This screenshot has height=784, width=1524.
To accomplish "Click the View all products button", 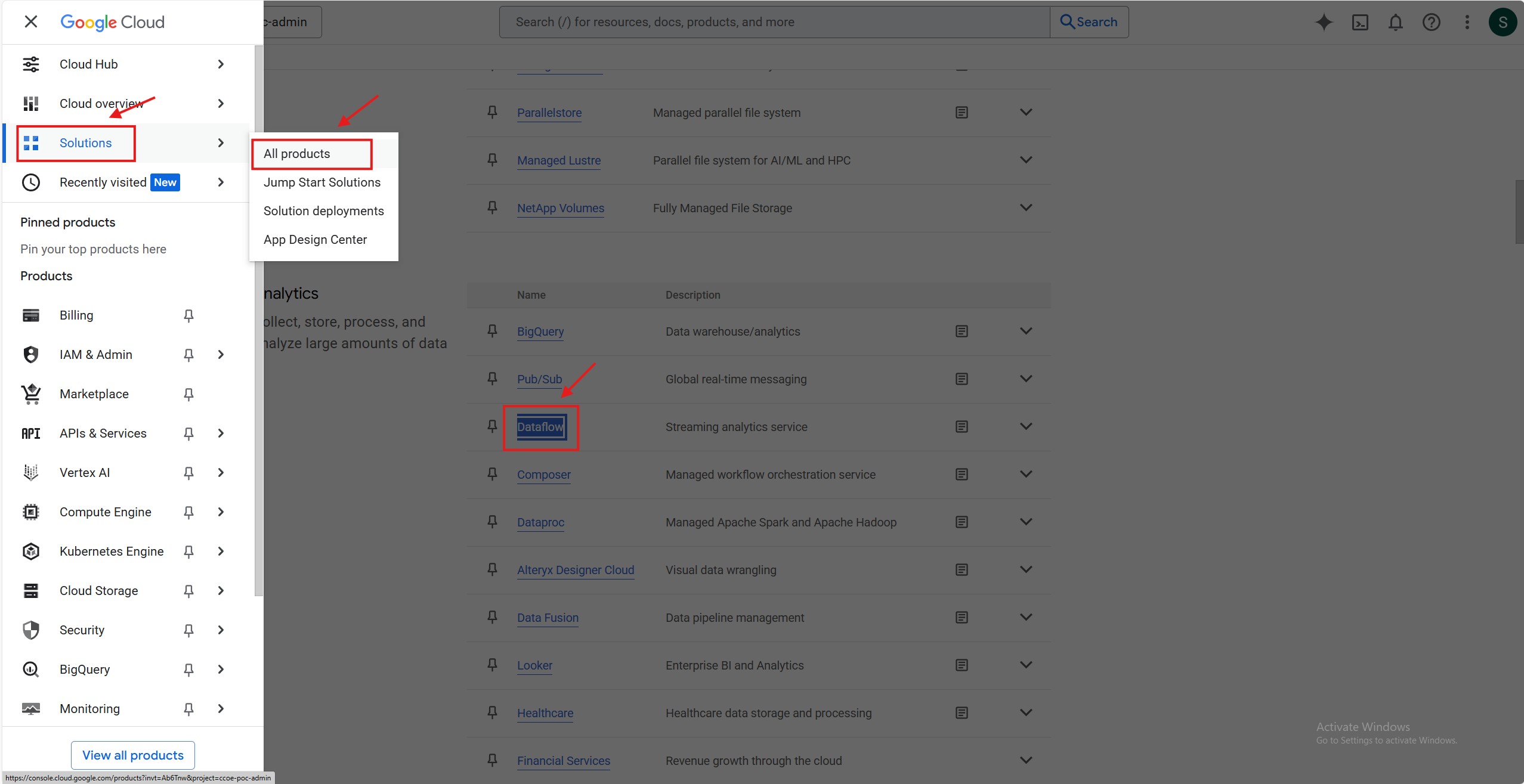I will tap(133, 755).
